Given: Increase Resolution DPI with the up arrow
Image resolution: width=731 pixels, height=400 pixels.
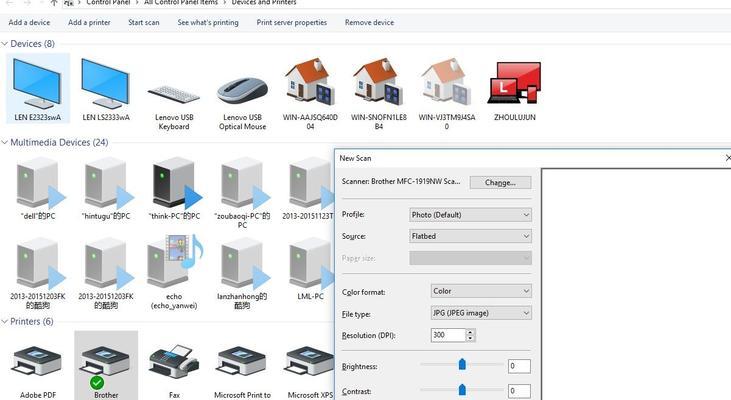Looking at the screenshot, I should click(470, 332).
